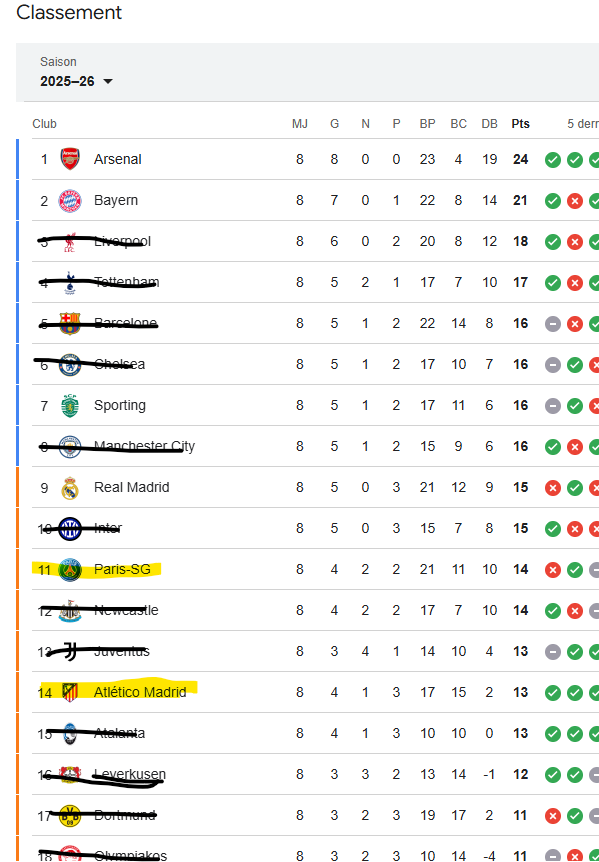Click the Sporting club crest
This screenshot has height=862, width=599.
pos(70,406)
